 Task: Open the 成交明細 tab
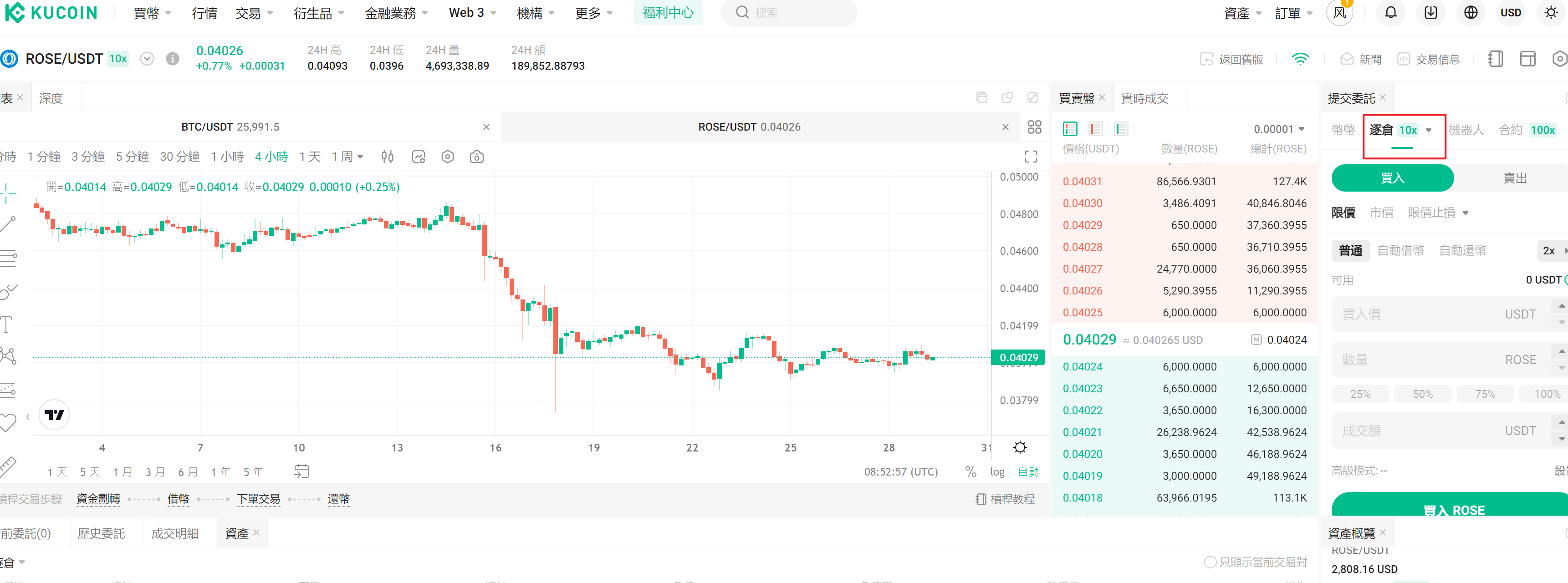point(175,534)
